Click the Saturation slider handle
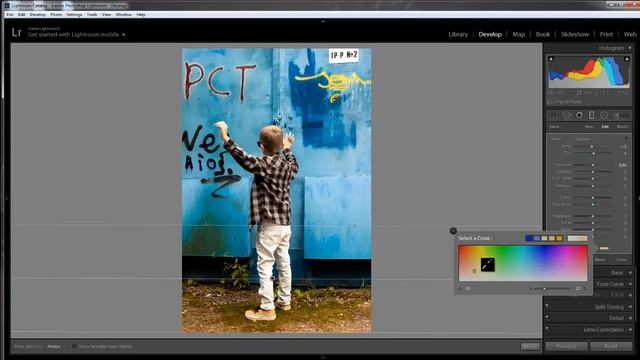 [x=593, y=204]
